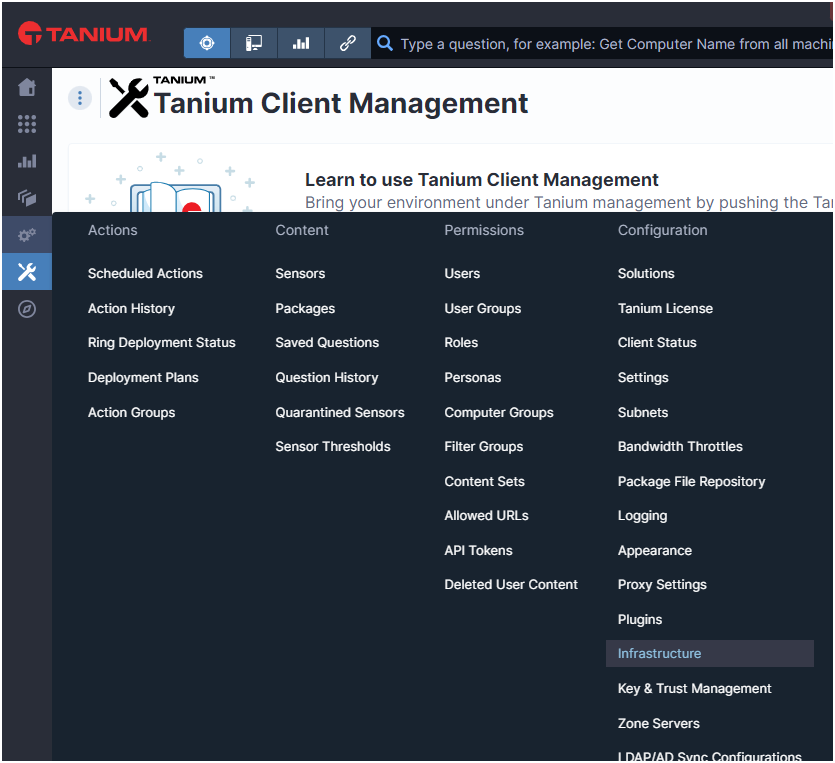Open the three-dot menu beside the page title
Image resolution: width=835 pixels, height=763 pixels.
point(80,98)
